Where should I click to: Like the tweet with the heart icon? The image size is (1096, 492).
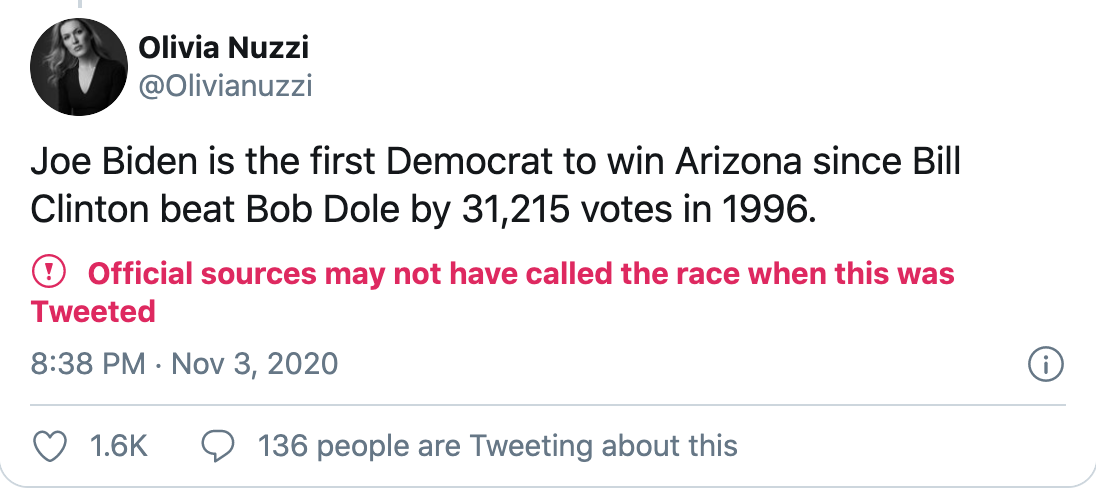click(51, 445)
